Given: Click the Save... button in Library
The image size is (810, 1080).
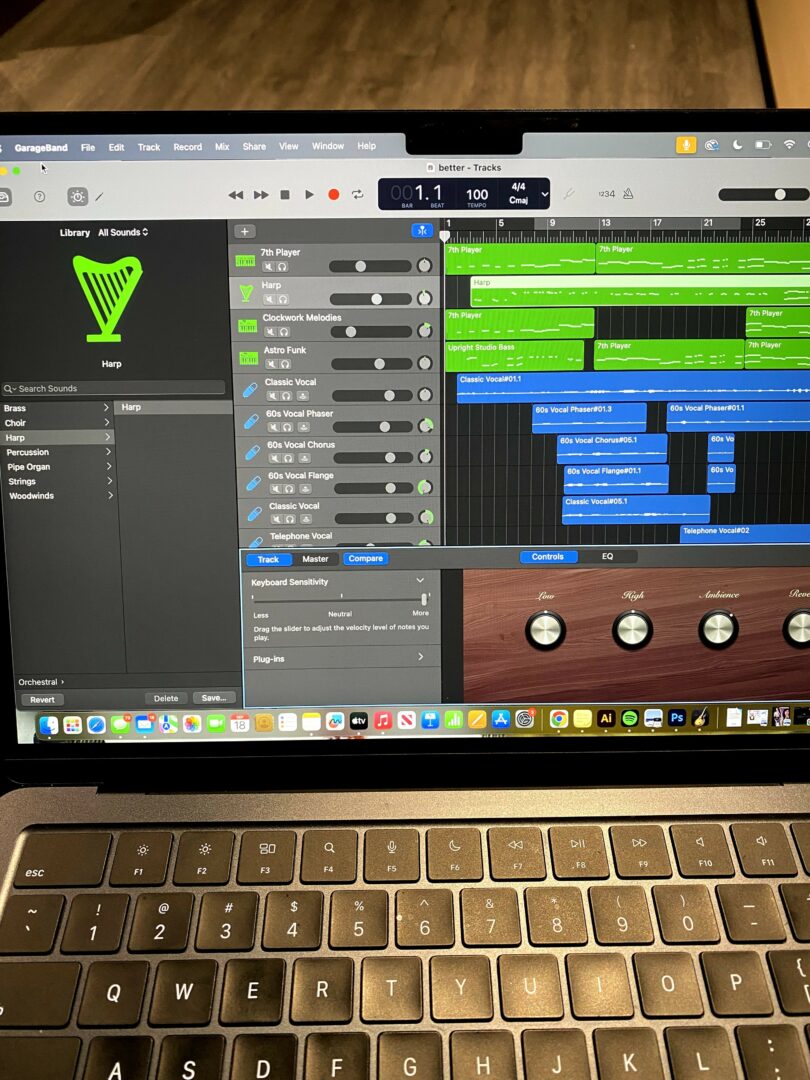Looking at the screenshot, I should [x=214, y=698].
